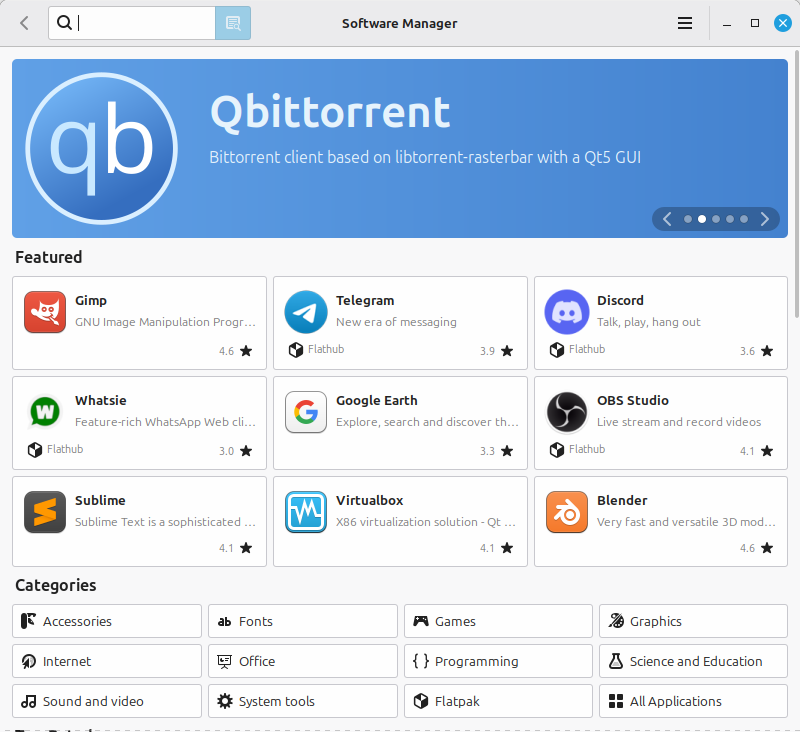Open the Science and Education category
The width and height of the screenshot is (800, 732).
[x=693, y=661]
